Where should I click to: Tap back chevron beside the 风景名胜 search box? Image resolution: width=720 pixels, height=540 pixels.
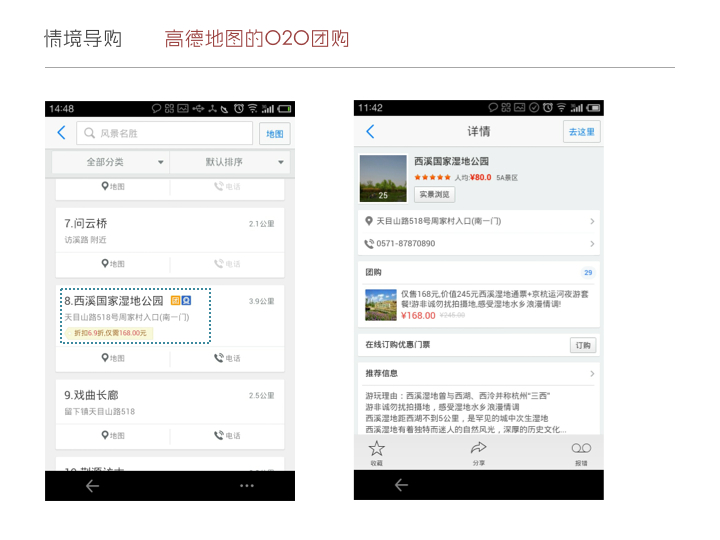(x=61, y=133)
